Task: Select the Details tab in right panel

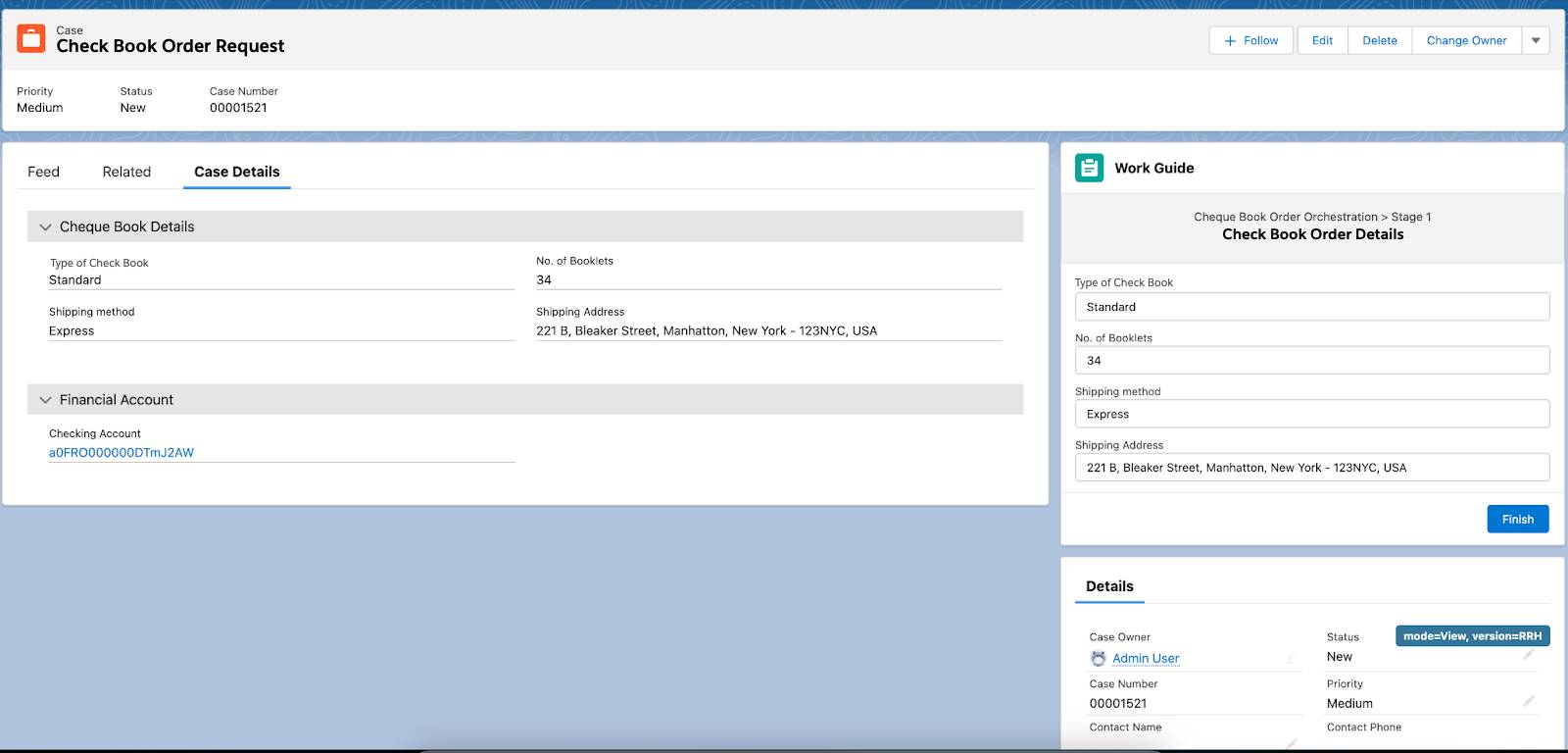Action: click(1109, 586)
